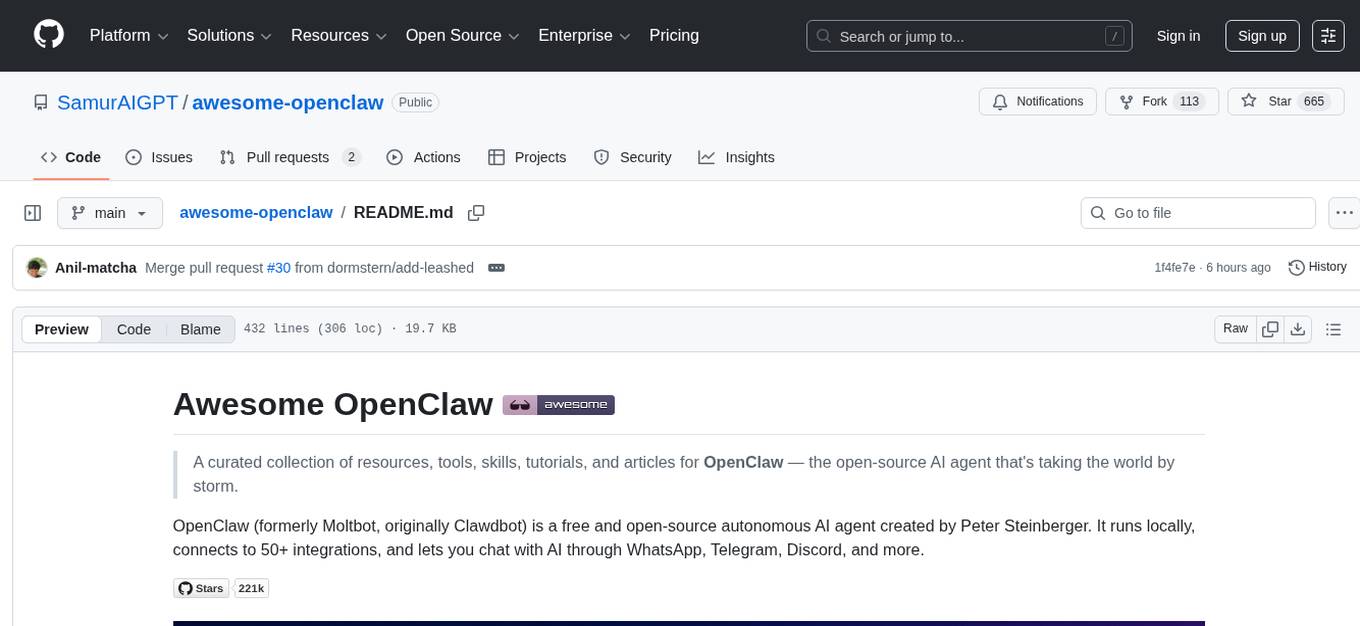Image resolution: width=1360 pixels, height=626 pixels.
Task: Switch to the Blame tab
Action: coord(200,329)
